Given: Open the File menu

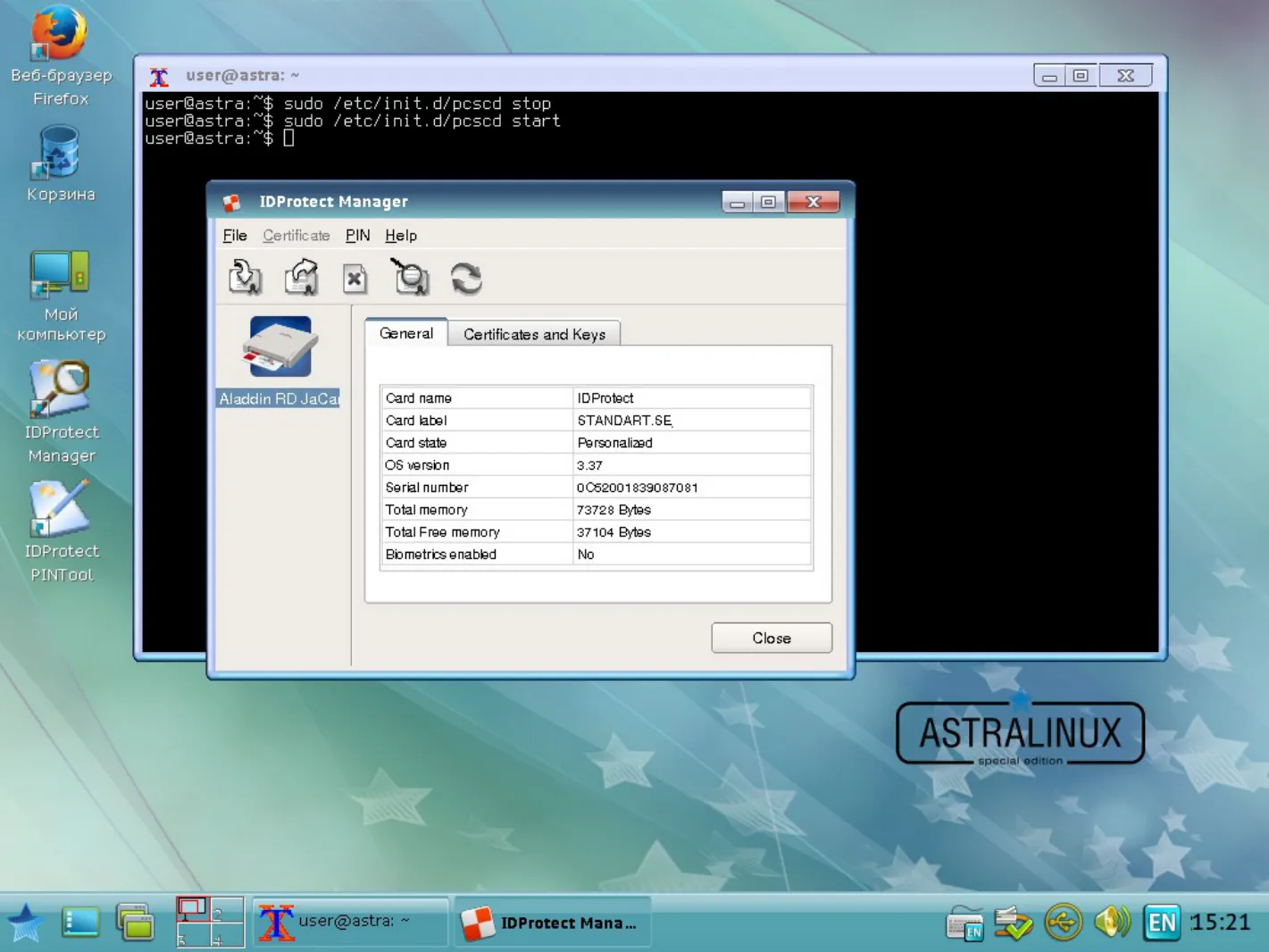Looking at the screenshot, I should (x=235, y=236).
